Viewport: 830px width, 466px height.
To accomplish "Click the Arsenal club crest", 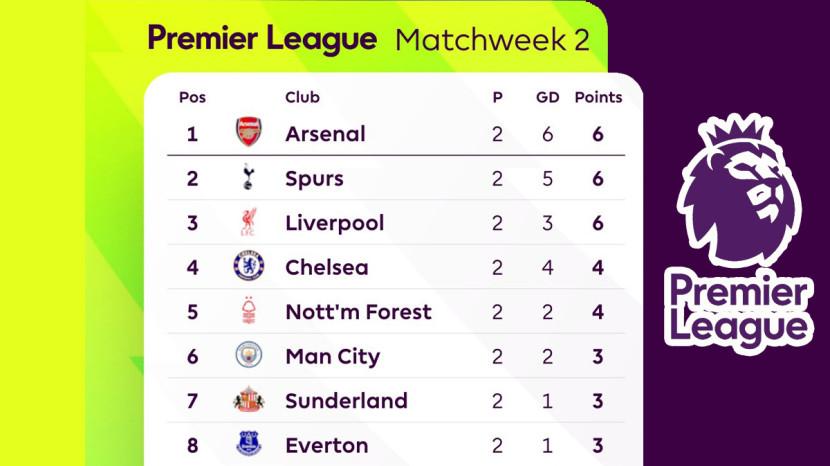I will [x=248, y=133].
